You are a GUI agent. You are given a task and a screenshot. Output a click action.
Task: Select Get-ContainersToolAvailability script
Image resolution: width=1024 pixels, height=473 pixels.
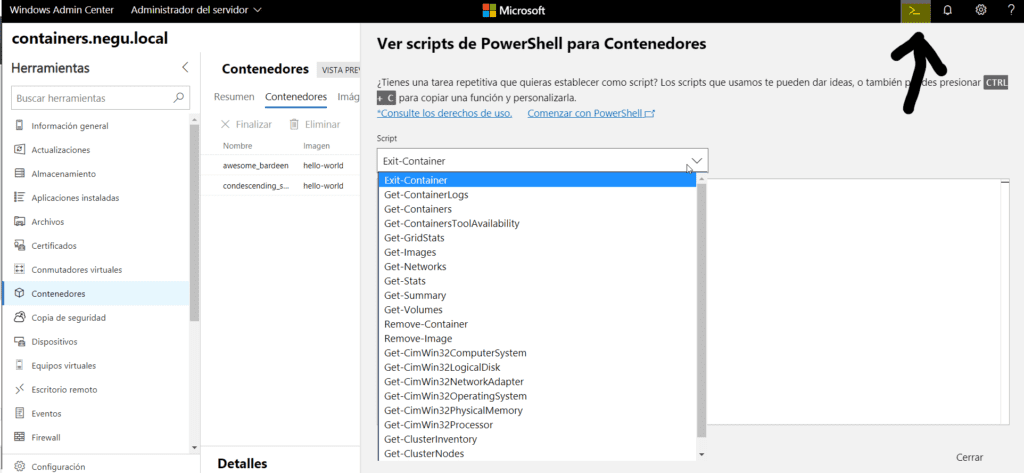[x=537, y=223]
